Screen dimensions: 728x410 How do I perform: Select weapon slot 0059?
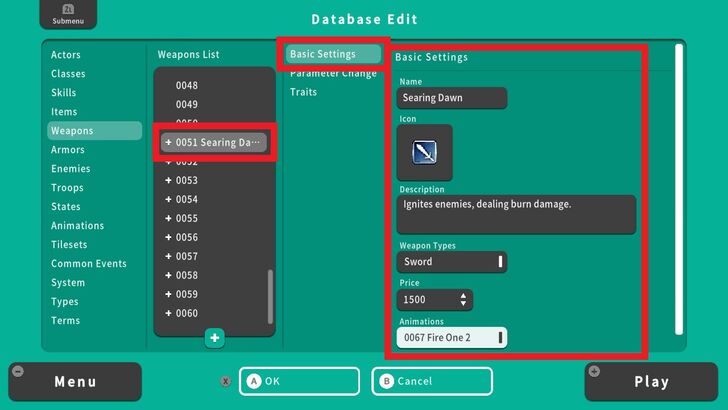coord(187,294)
